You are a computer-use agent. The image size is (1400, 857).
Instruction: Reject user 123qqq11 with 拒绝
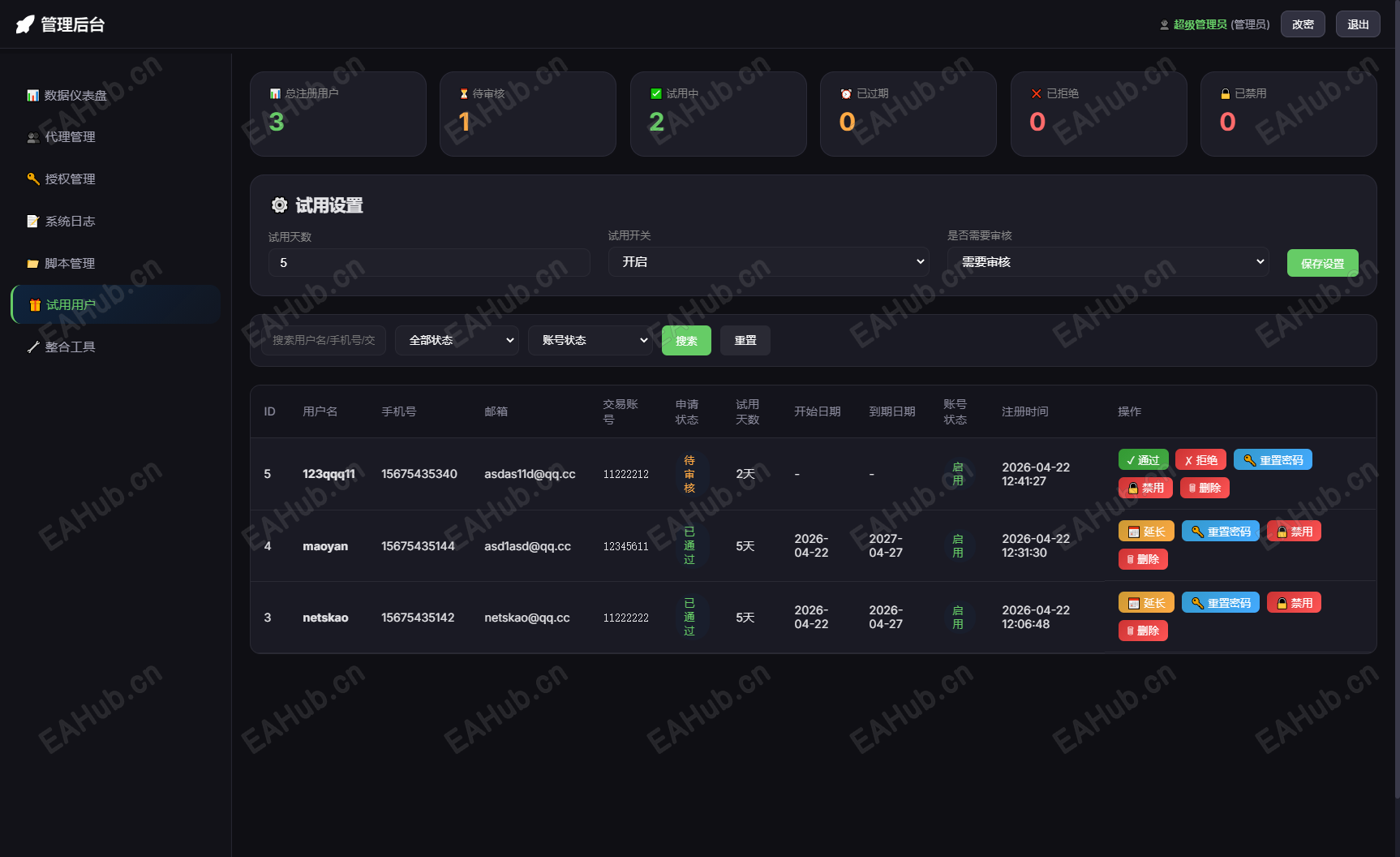click(x=1201, y=460)
